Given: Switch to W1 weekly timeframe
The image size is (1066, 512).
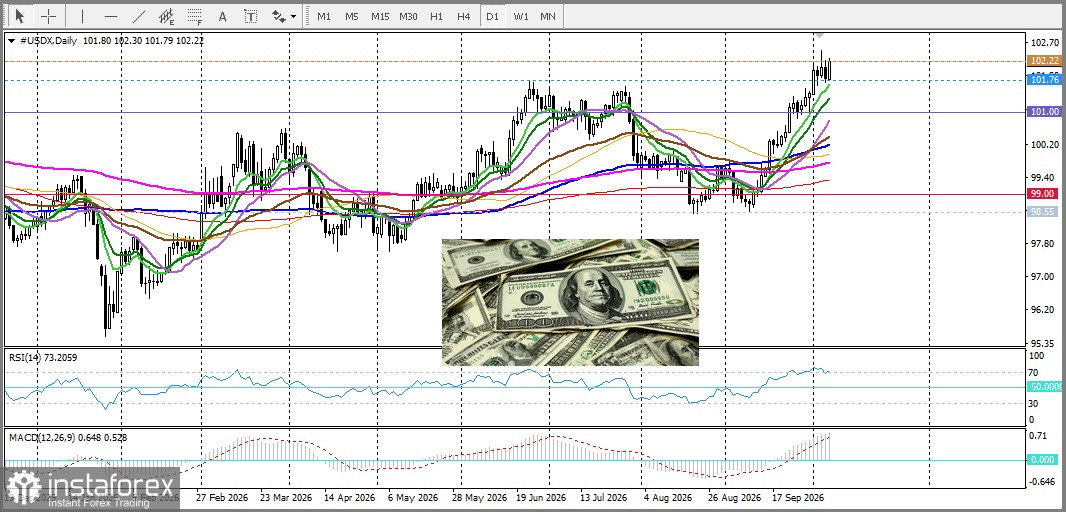Looking at the screenshot, I should coord(520,16).
